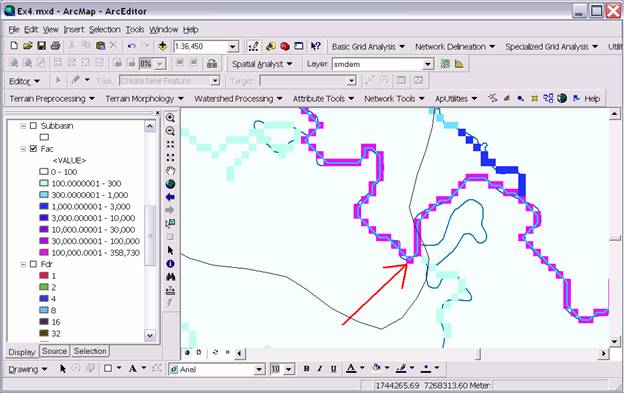This screenshot has width=624, height=393.
Task: Go back to previous extent arrow
Action: click(170, 197)
